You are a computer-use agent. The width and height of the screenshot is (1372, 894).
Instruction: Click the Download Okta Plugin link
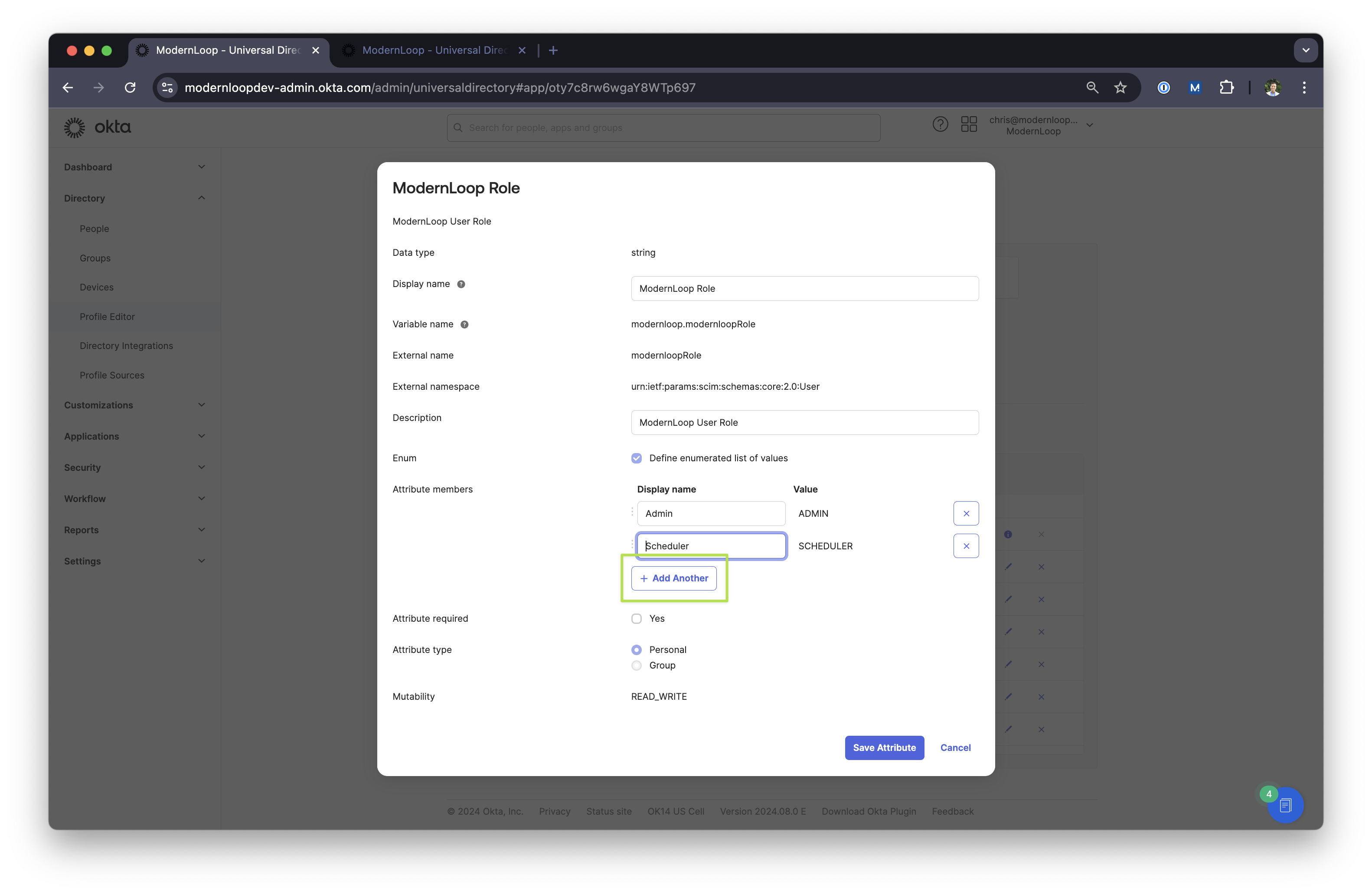coord(869,812)
